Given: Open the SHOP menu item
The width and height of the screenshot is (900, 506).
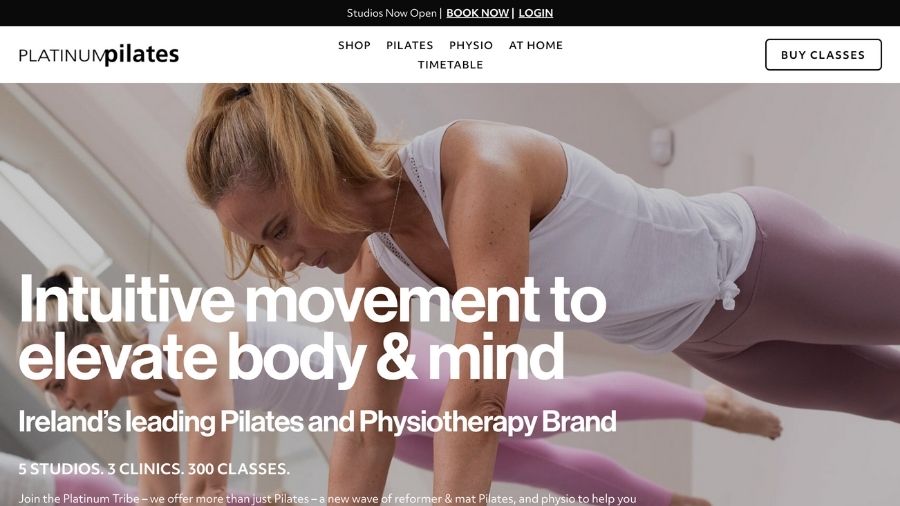Looking at the screenshot, I should tap(354, 45).
